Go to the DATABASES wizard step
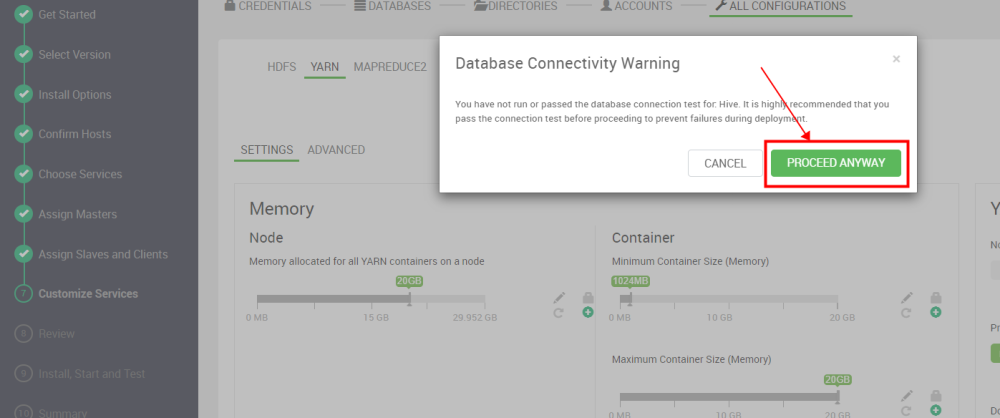Image resolution: width=1000 pixels, height=418 pixels. coord(392,6)
